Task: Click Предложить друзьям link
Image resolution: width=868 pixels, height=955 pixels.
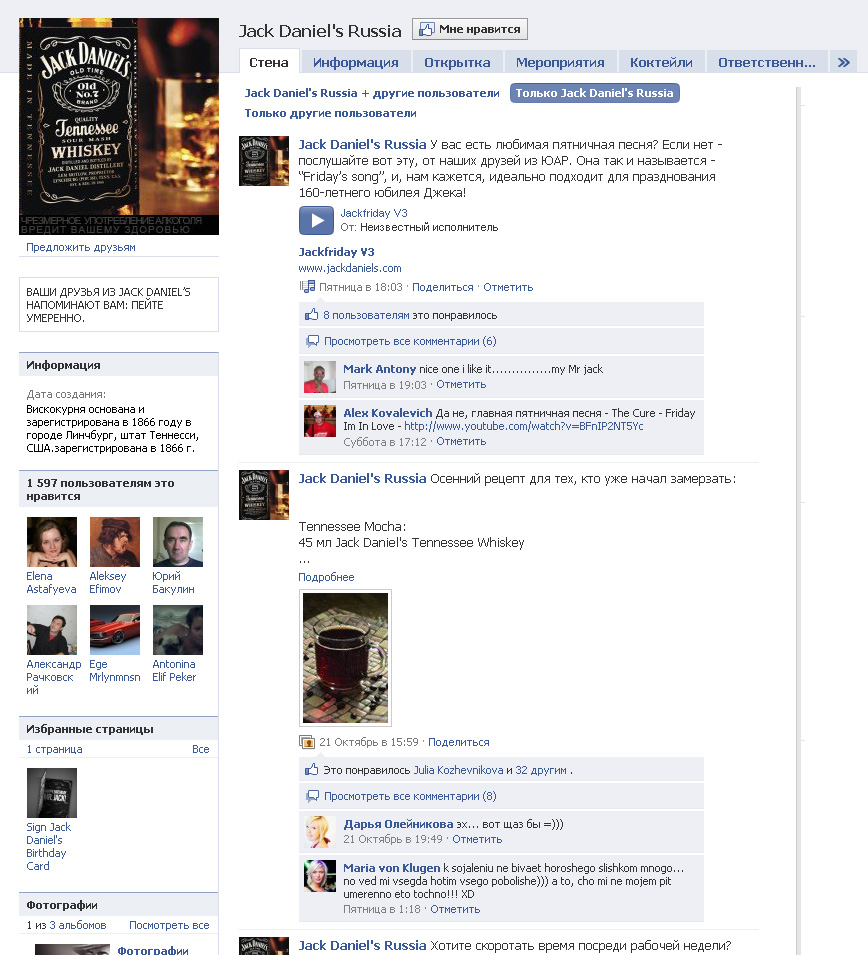Action: (x=81, y=247)
